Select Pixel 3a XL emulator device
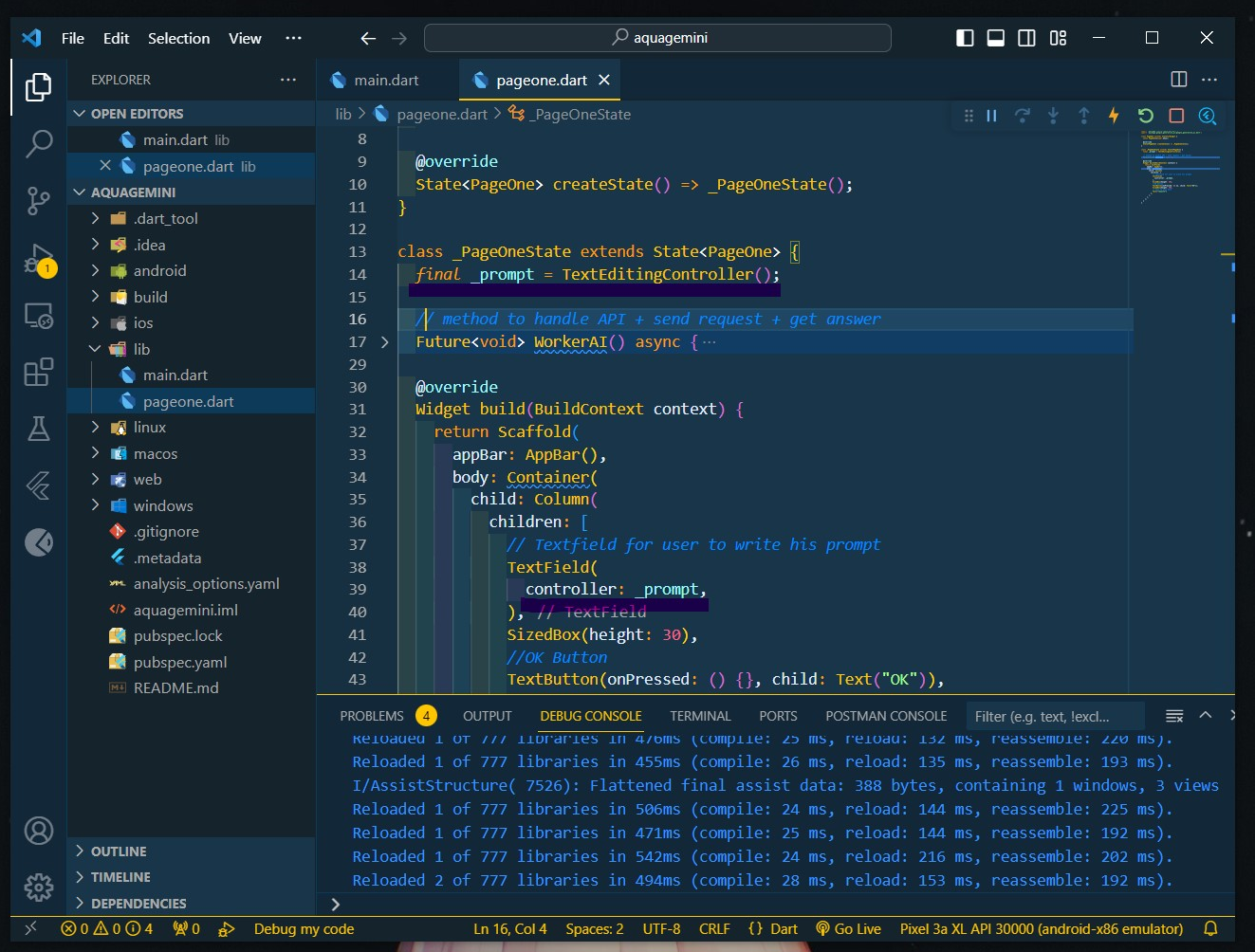 tap(1041, 929)
